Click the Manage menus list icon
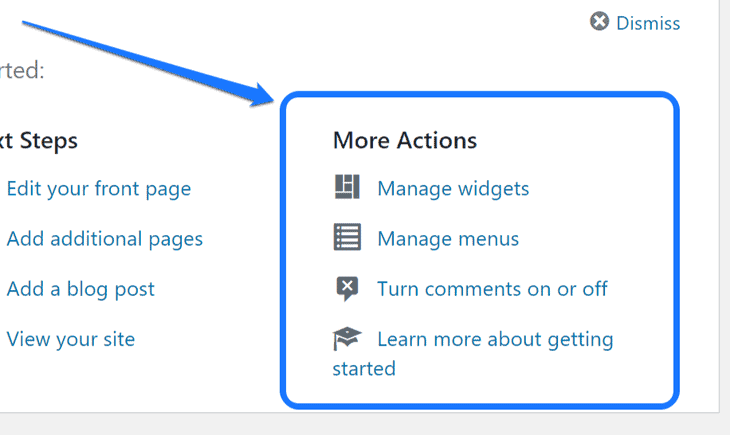 (x=346, y=238)
